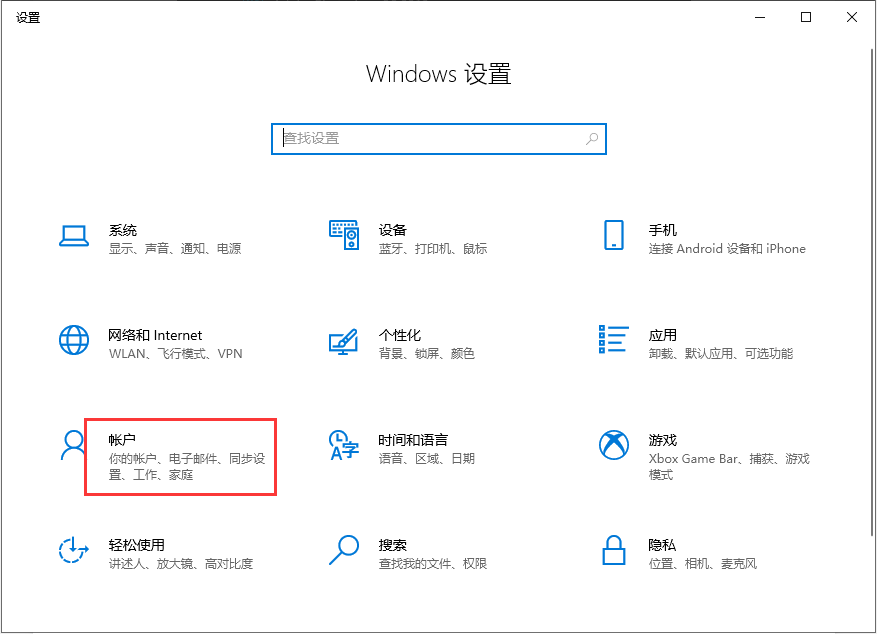The height and width of the screenshot is (634, 877).
Task: Click the text 蓝牙、打印机、鼠标
Action: [433, 249]
